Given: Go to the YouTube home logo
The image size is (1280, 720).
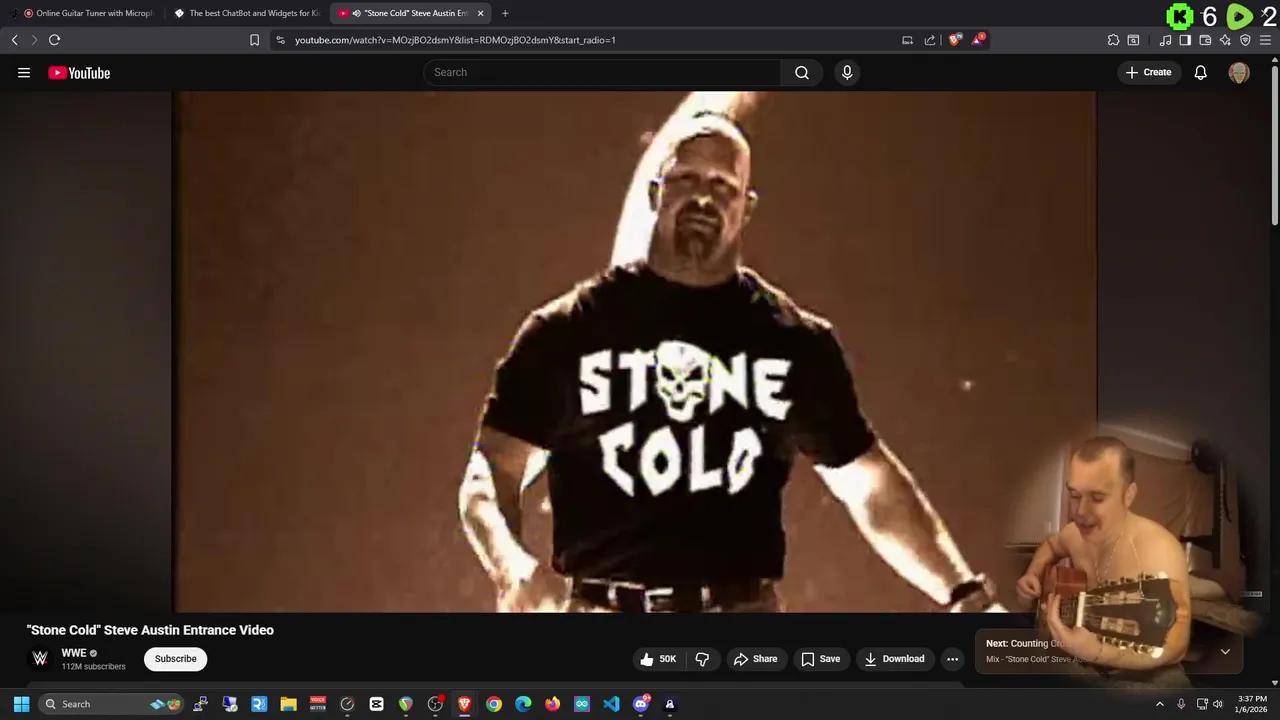Looking at the screenshot, I should [79, 72].
